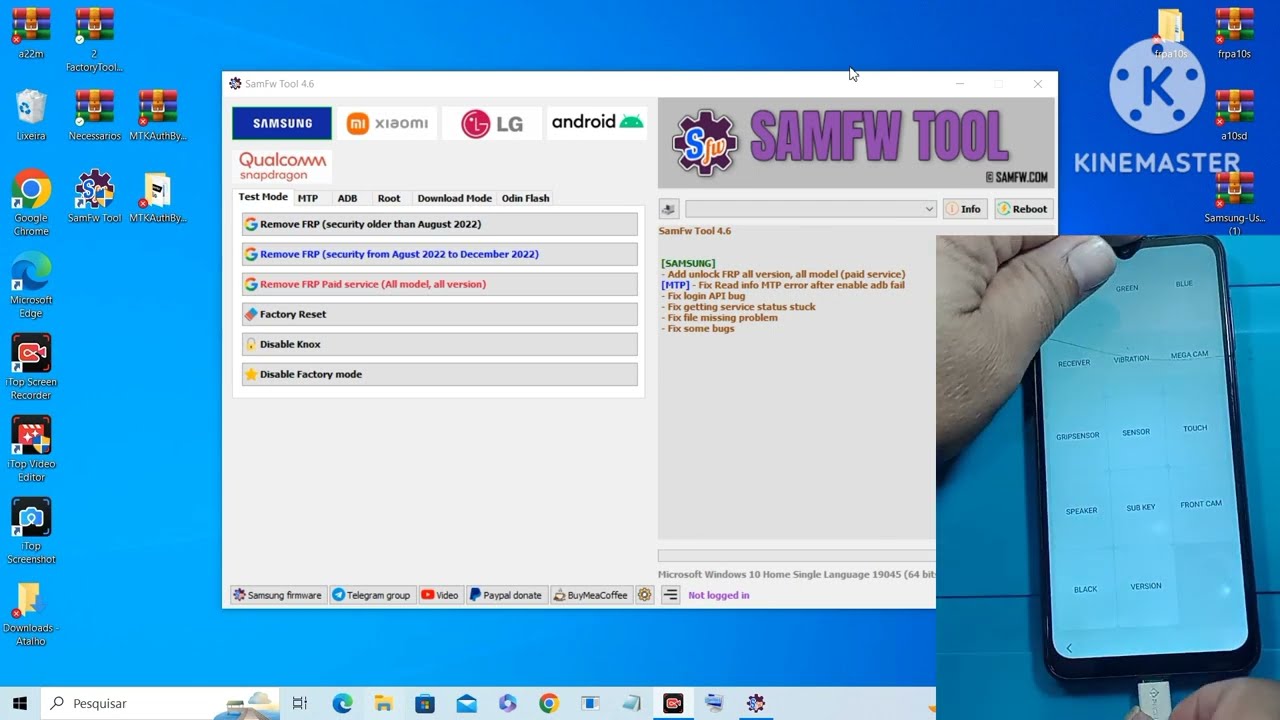Switch to iTop Screen Recorder on taskbar
Viewport: 1280px width, 720px height.
673,703
